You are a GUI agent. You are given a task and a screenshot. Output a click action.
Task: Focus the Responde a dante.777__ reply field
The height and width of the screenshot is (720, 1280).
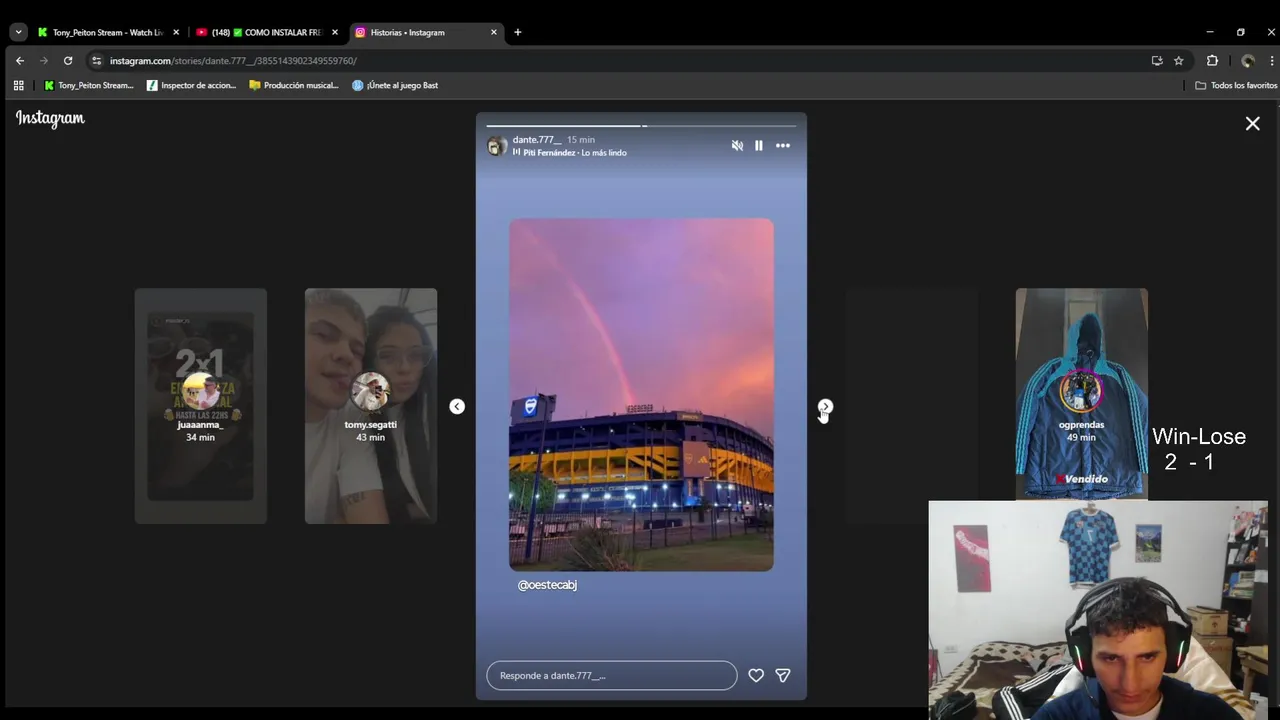[x=612, y=676]
